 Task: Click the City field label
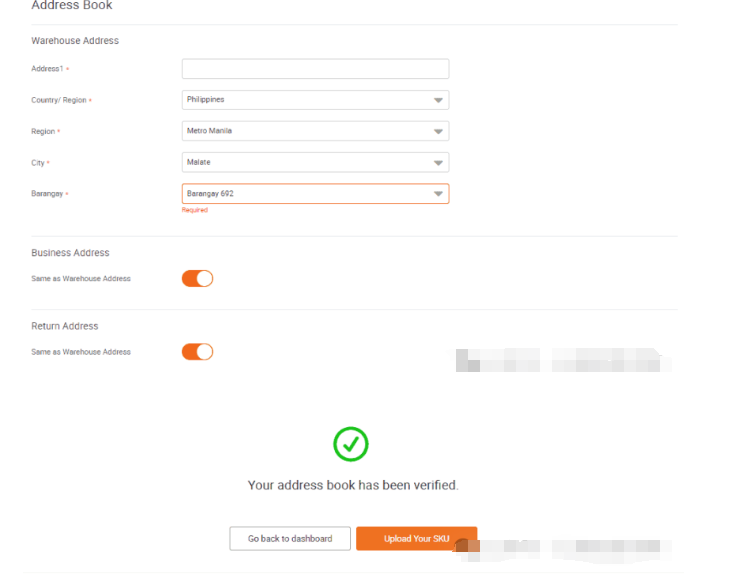point(38,163)
